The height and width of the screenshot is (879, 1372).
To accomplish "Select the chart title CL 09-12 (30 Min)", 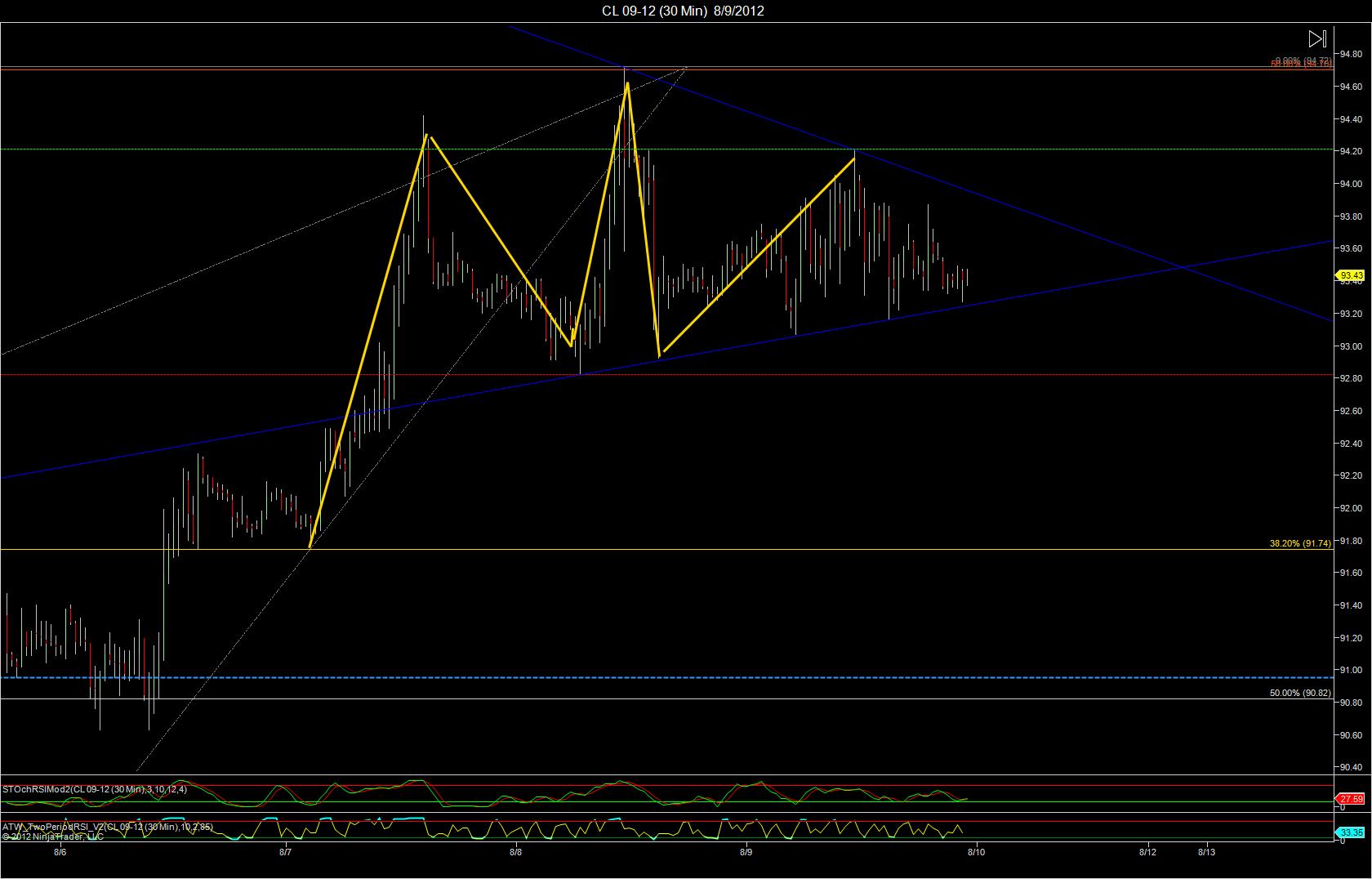I will point(654,11).
